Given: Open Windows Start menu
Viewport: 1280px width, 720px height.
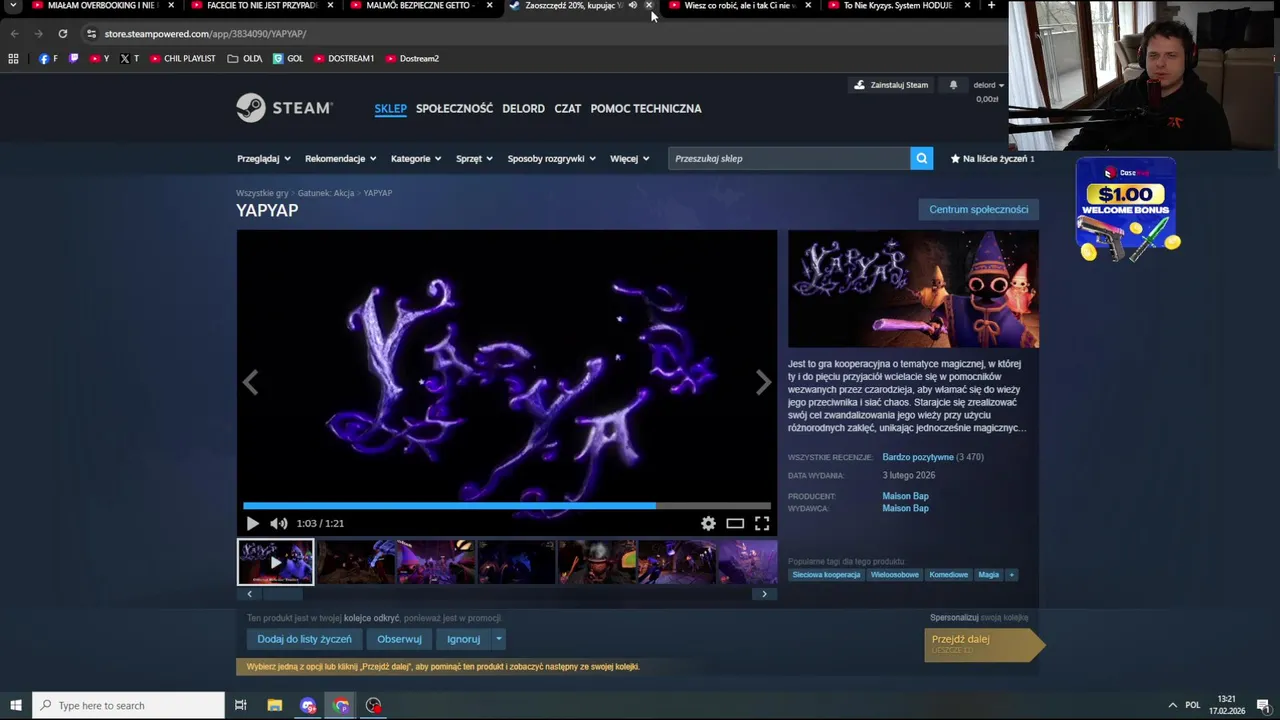Looking at the screenshot, I should (15, 705).
